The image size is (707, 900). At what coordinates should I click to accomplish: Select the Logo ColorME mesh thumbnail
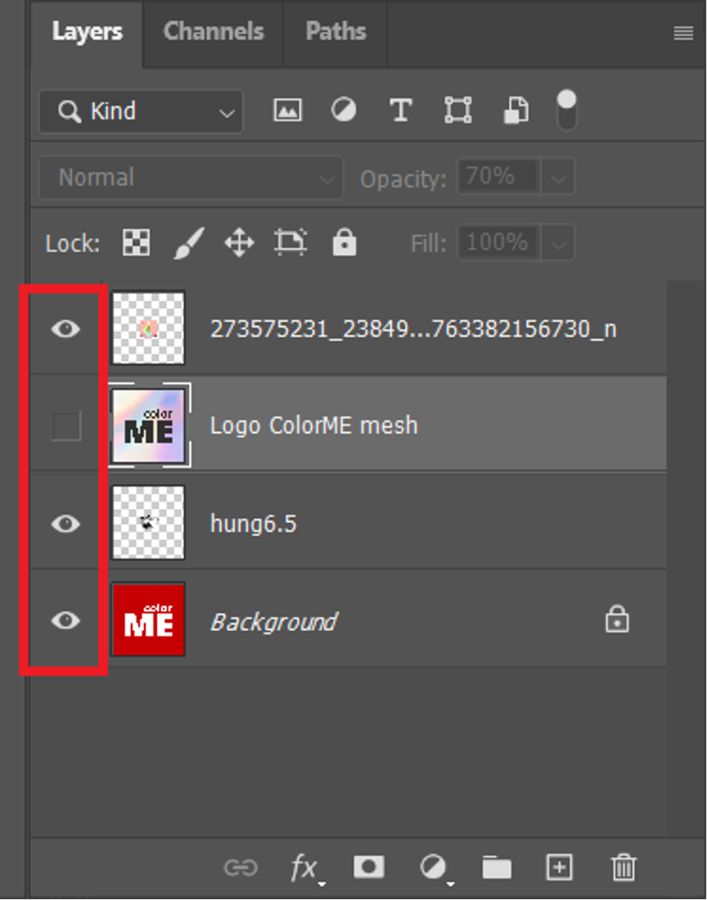point(149,426)
